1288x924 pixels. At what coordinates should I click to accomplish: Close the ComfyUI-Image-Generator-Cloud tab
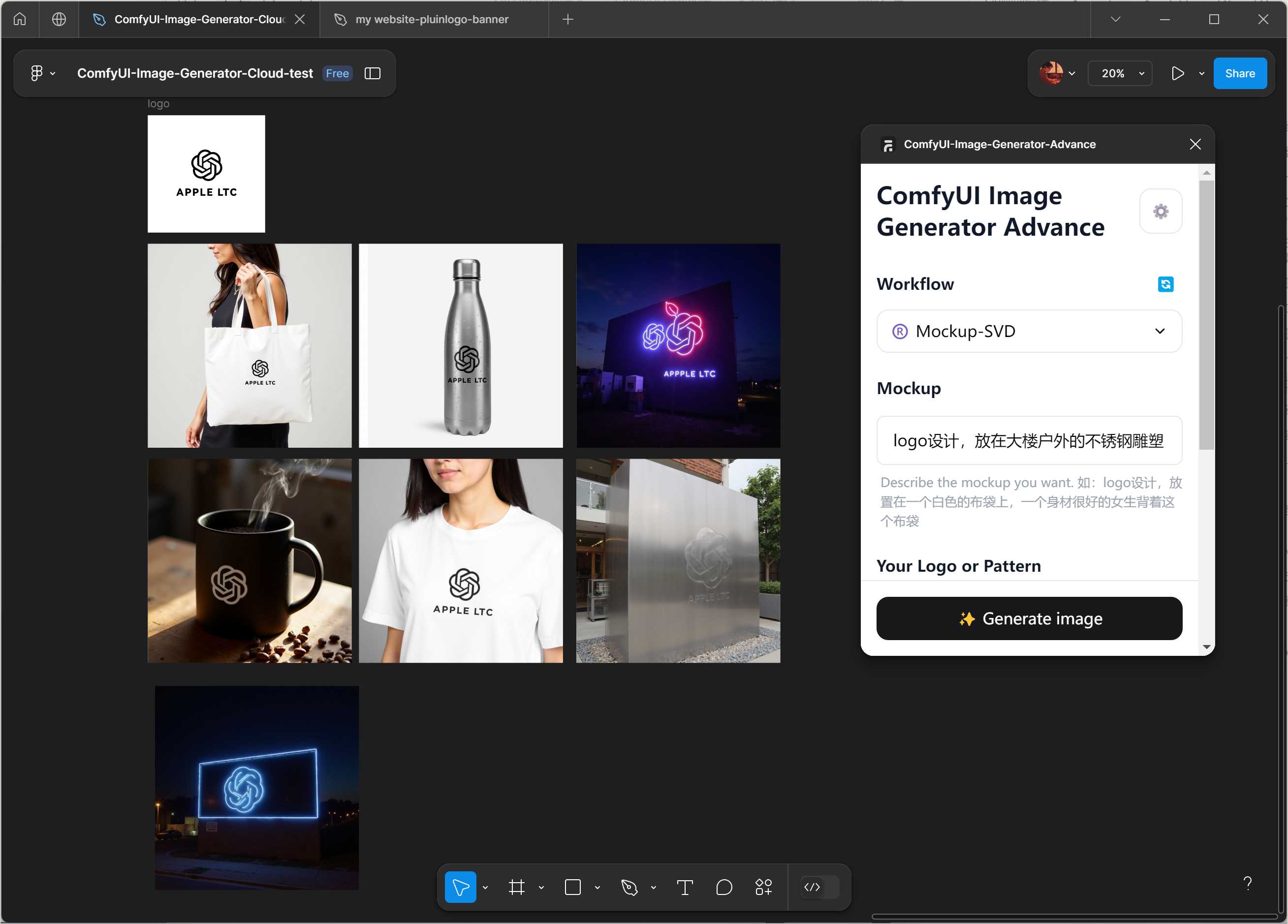(300, 19)
